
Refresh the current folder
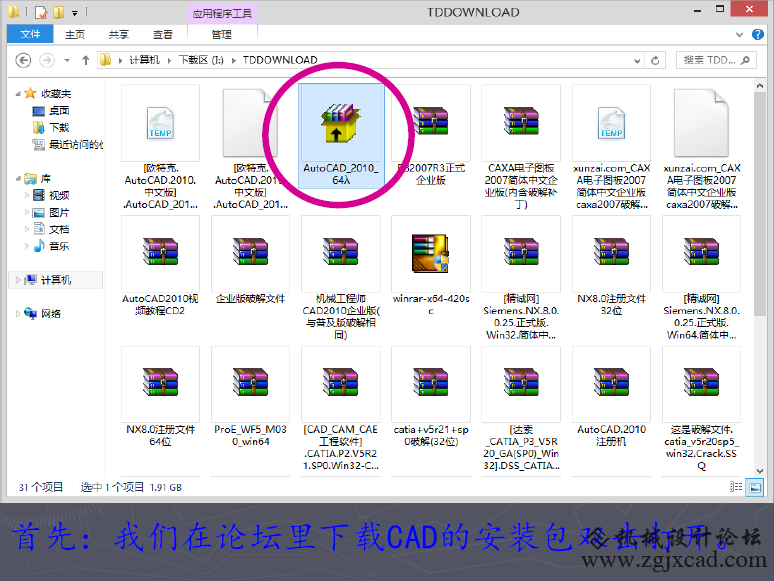(656, 60)
